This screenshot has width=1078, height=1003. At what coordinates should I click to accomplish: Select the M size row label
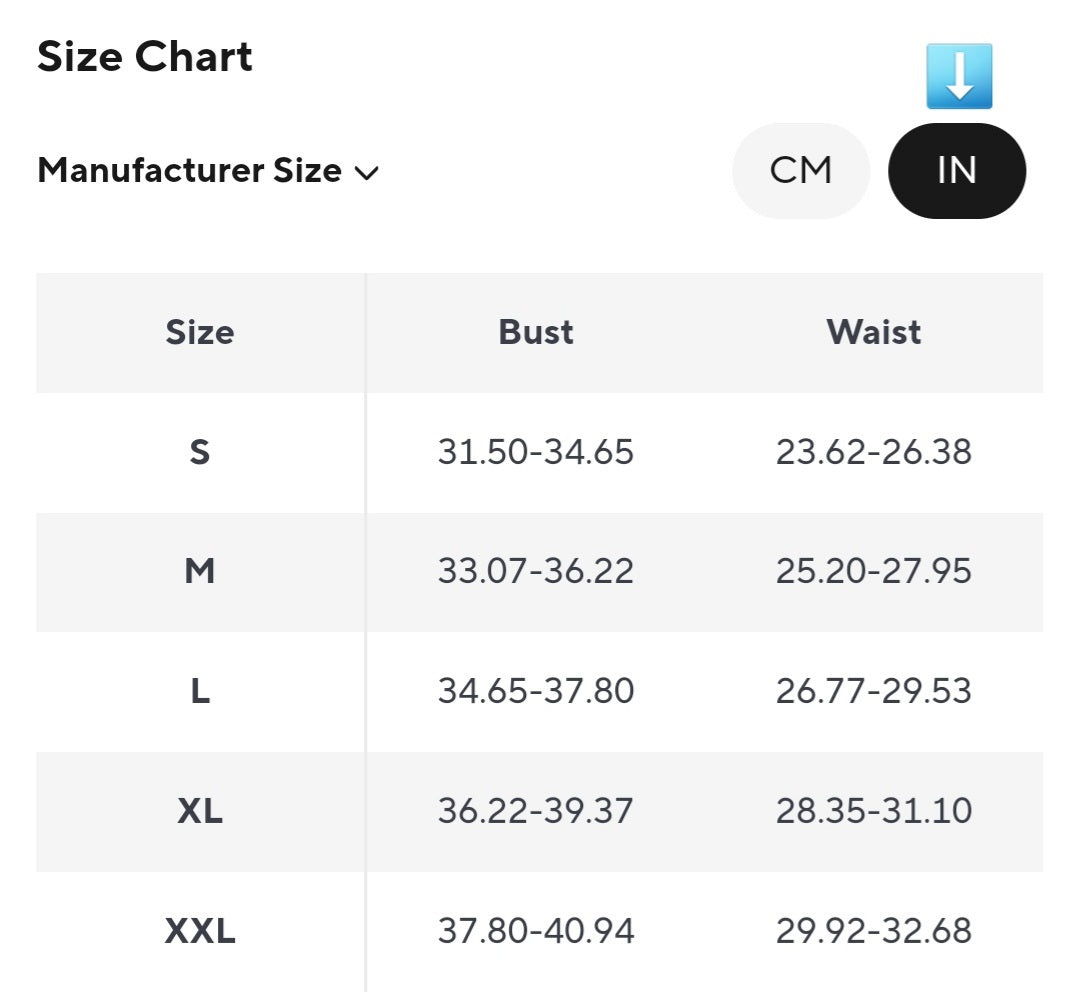point(200,571)
